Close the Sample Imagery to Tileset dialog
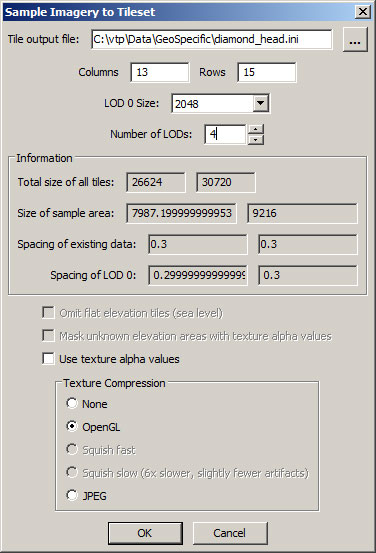Image resolution: width=376 pixels, height=553 pixels. 363,12
